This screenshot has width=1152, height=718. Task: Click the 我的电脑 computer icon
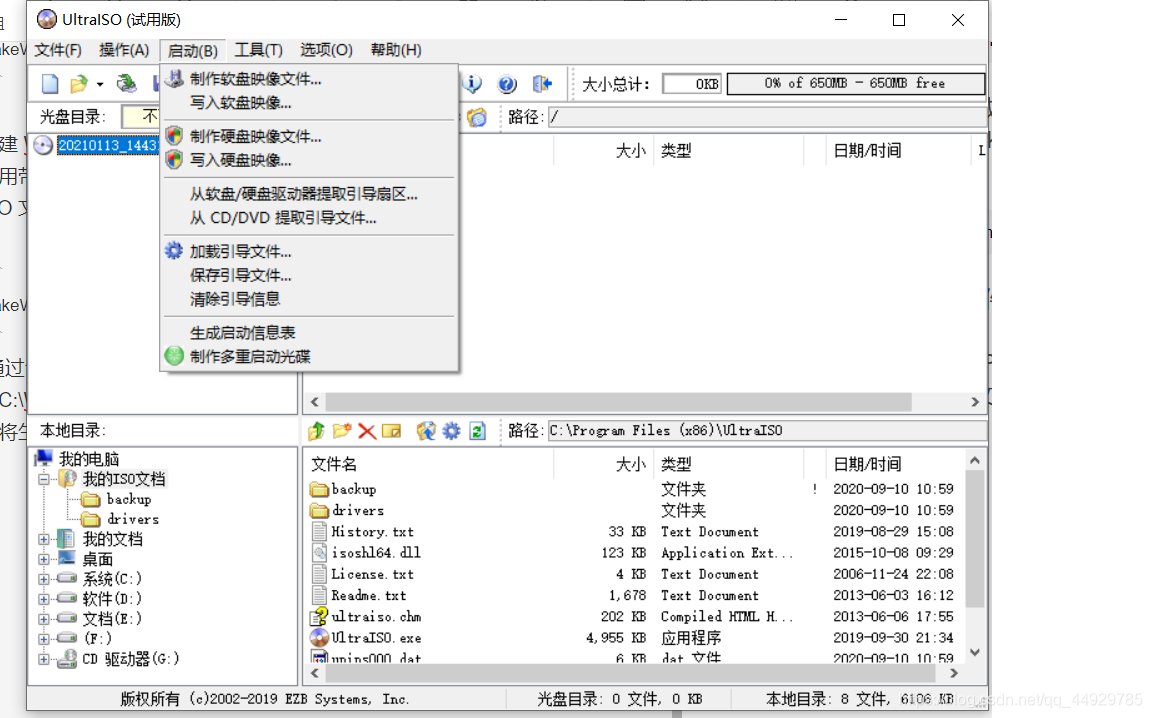44,459
